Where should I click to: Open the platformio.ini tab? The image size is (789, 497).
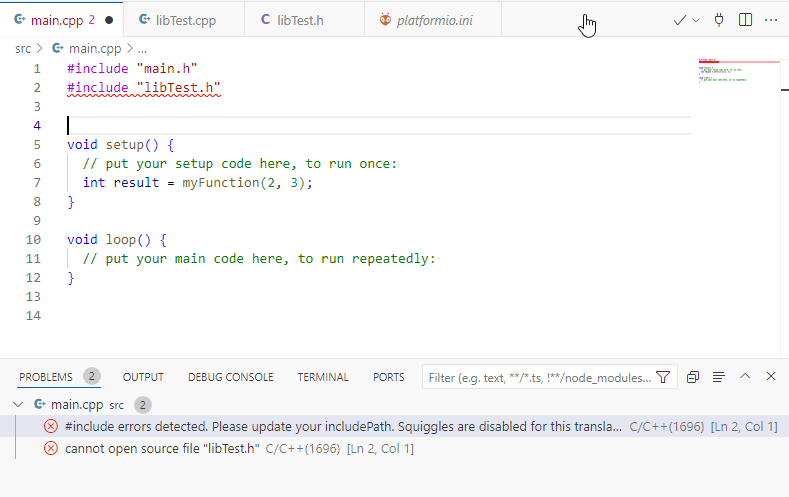pos(433,20)
